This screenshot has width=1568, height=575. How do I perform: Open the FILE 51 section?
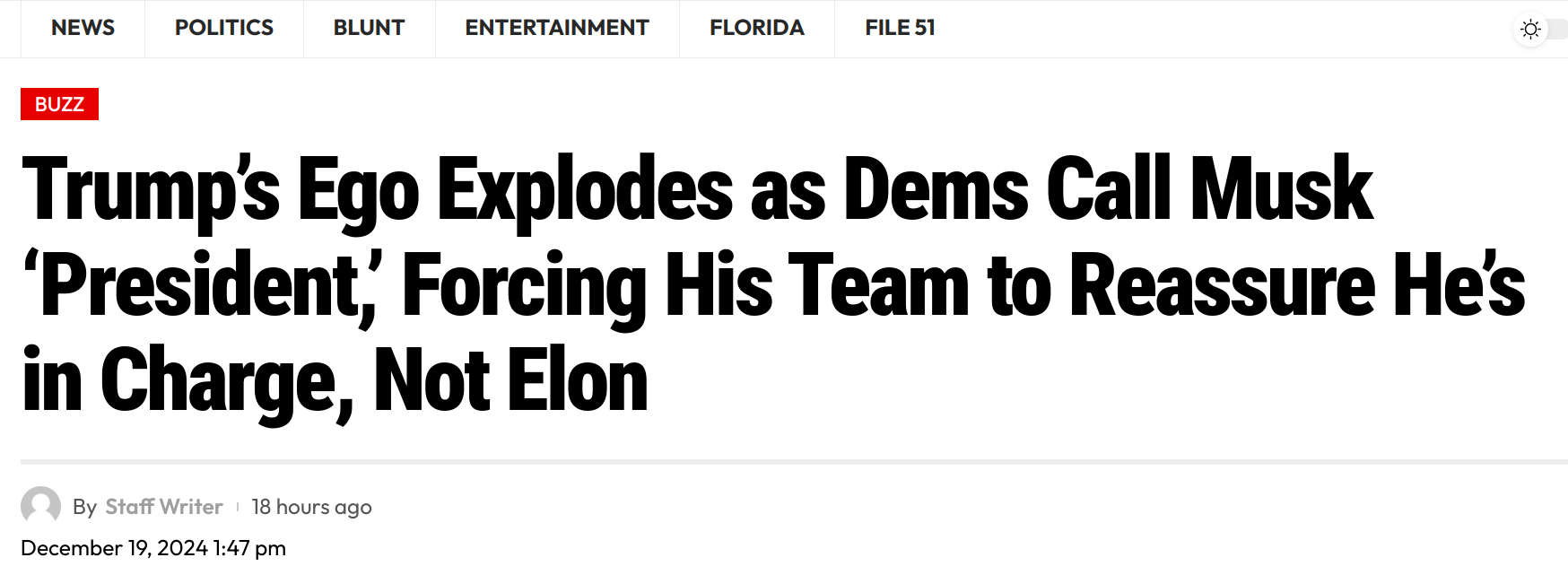900,28
